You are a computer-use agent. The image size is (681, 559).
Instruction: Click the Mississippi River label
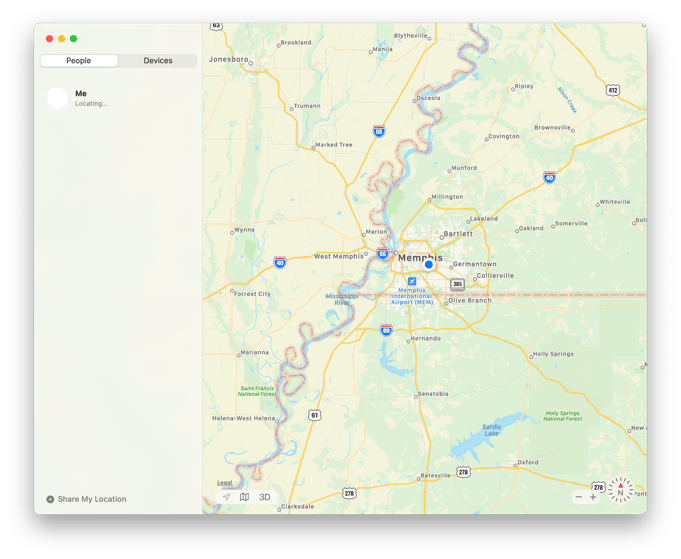pyautogui.click(x=342, y=299)
